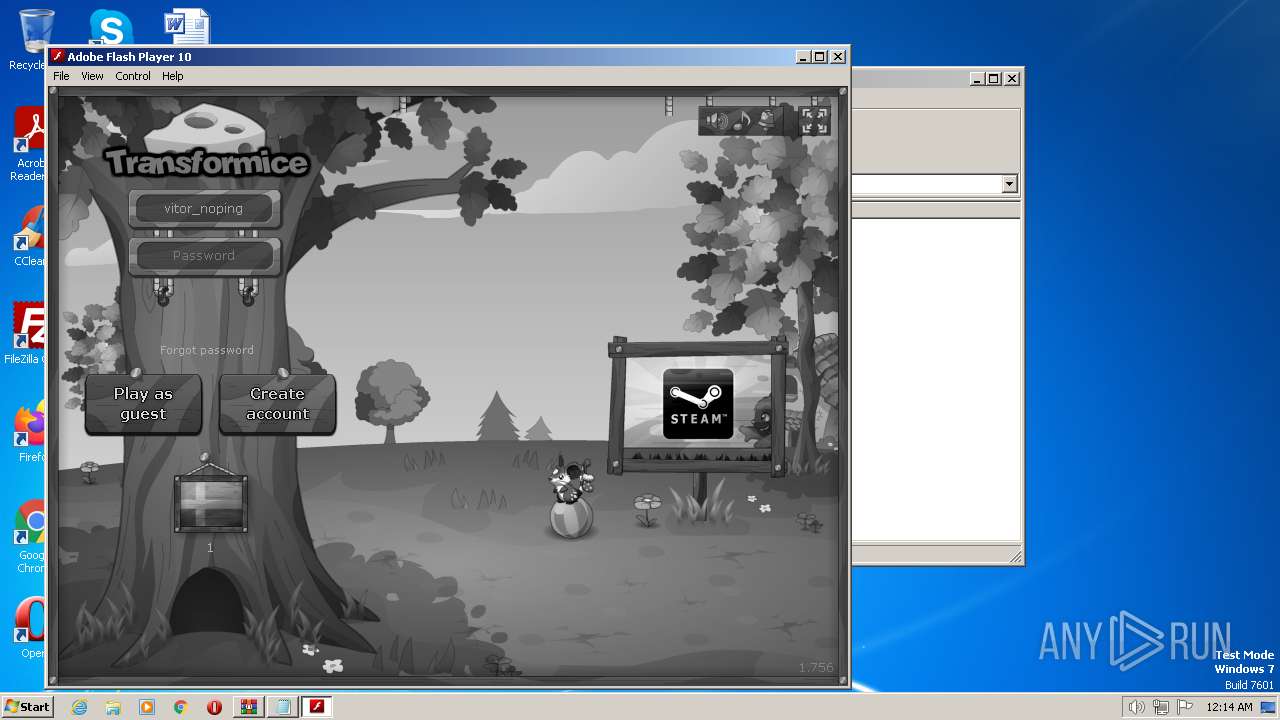Open the system tray volume control
This screenshot has width=1280, height=720.
(x=1136, y=707)
